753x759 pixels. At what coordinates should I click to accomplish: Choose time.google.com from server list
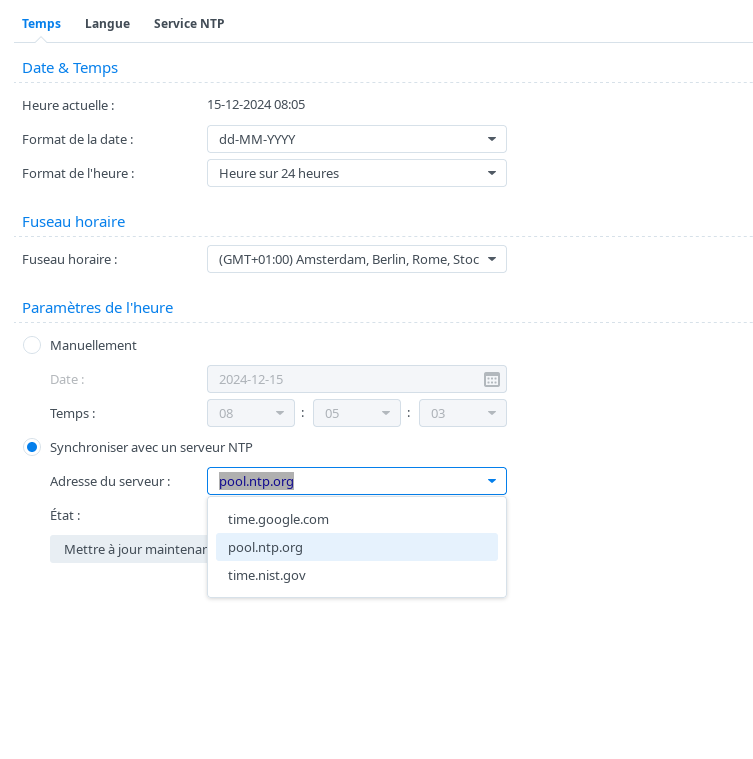(x=278, y=519)
